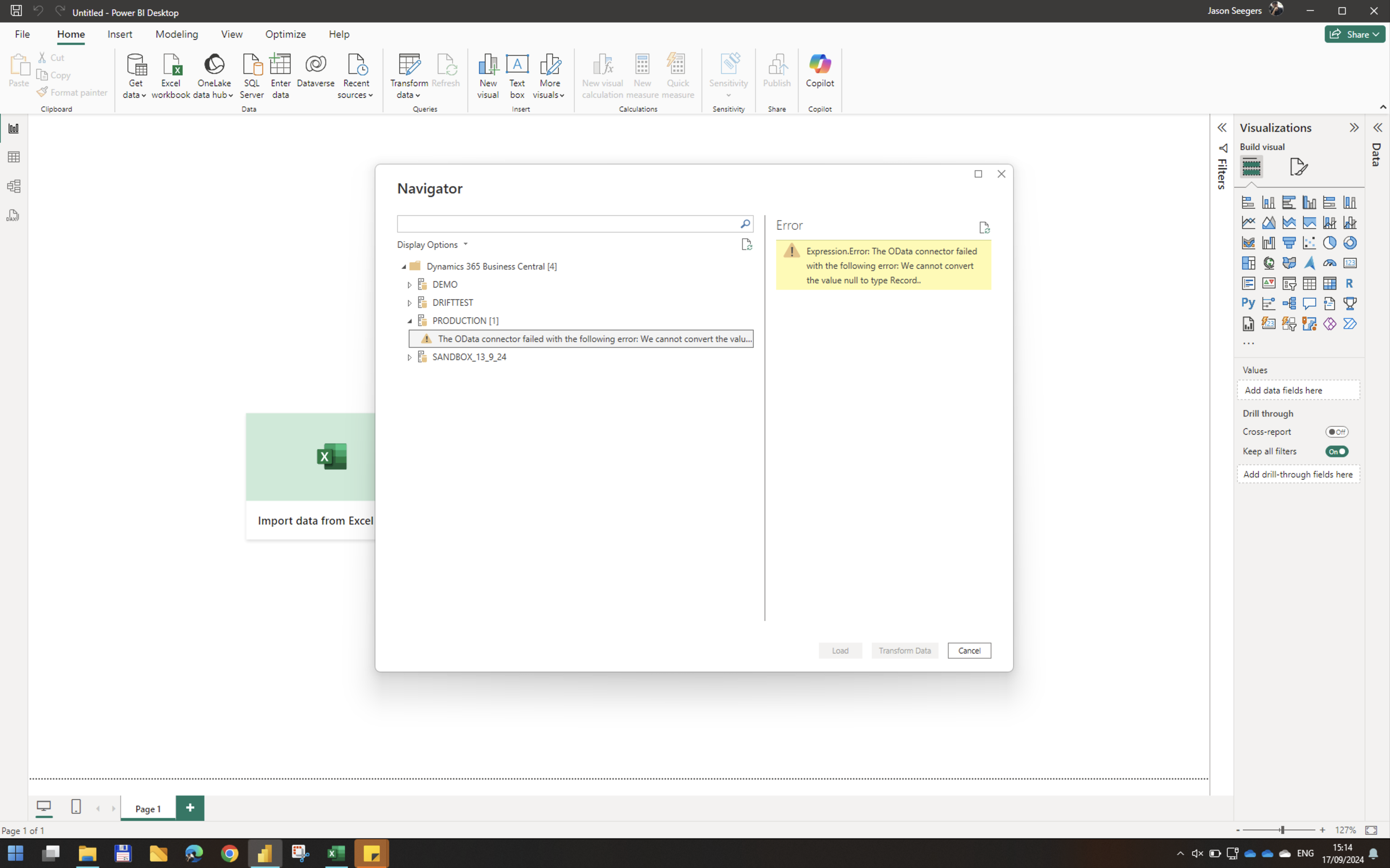Expand the DRIFTTEST environment node
Image resolution: width=1390 pixels, height=868 pixels.
click(x=409, y=303)
